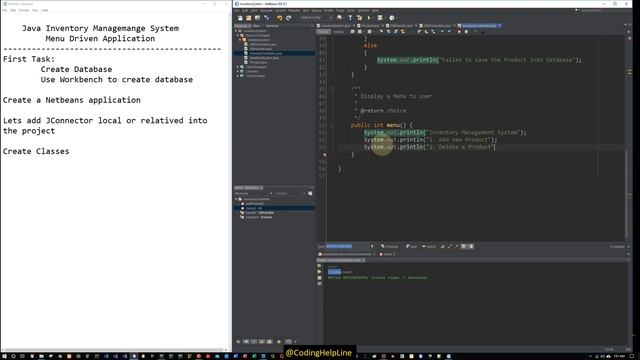This screenshot has width=640, height=360.
Task: Open the Refactor menu in NetBeans
Action: click(294, 10)
